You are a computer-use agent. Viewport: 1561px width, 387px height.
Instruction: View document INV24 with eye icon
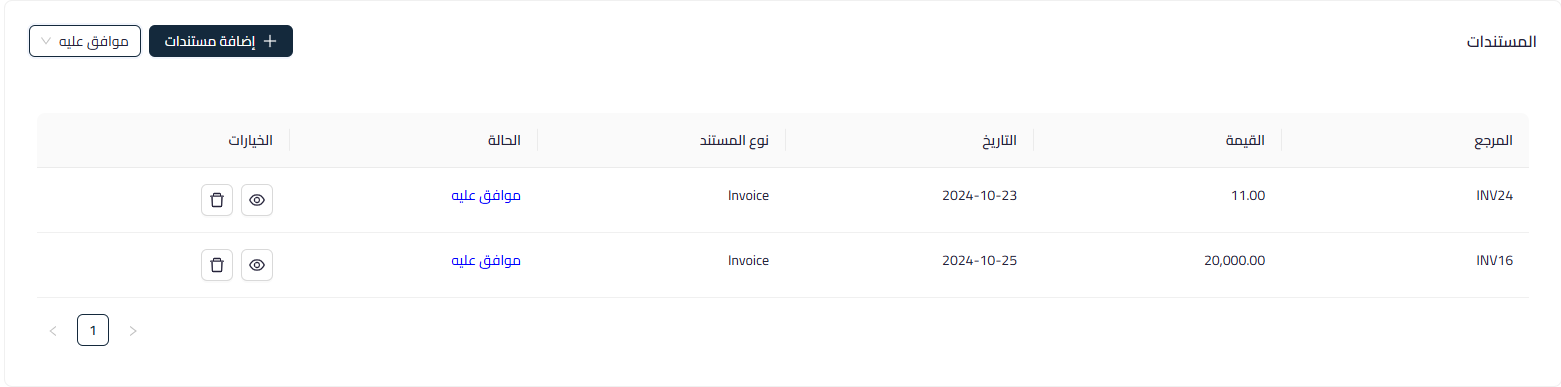[x=257, y=200]
